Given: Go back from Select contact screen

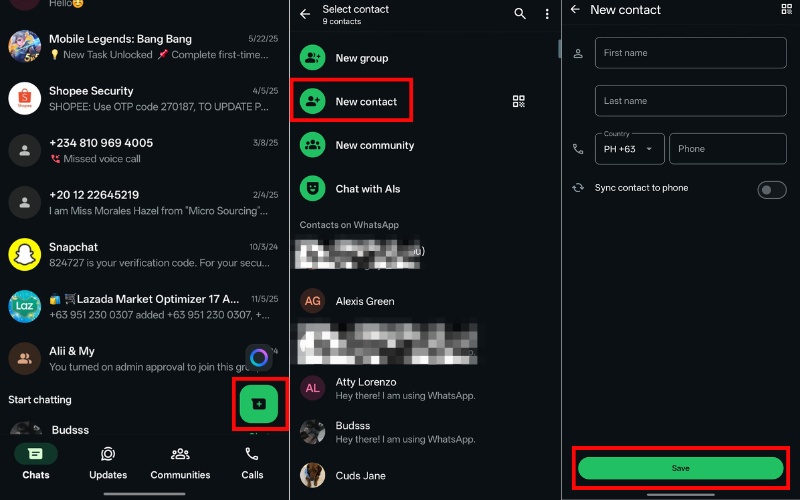Looking at the screenshot, I should point(306,14).
